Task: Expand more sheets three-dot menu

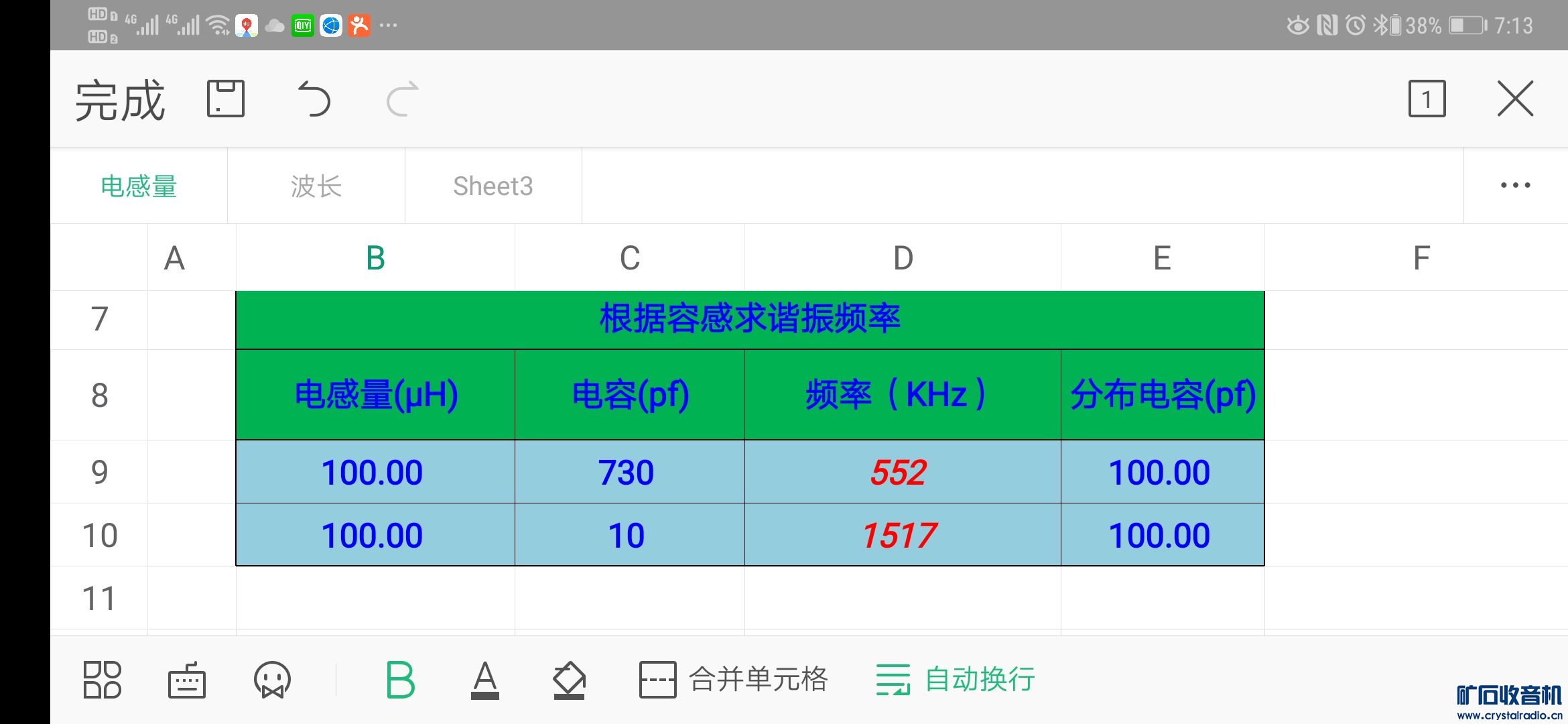Action: 1515,186
